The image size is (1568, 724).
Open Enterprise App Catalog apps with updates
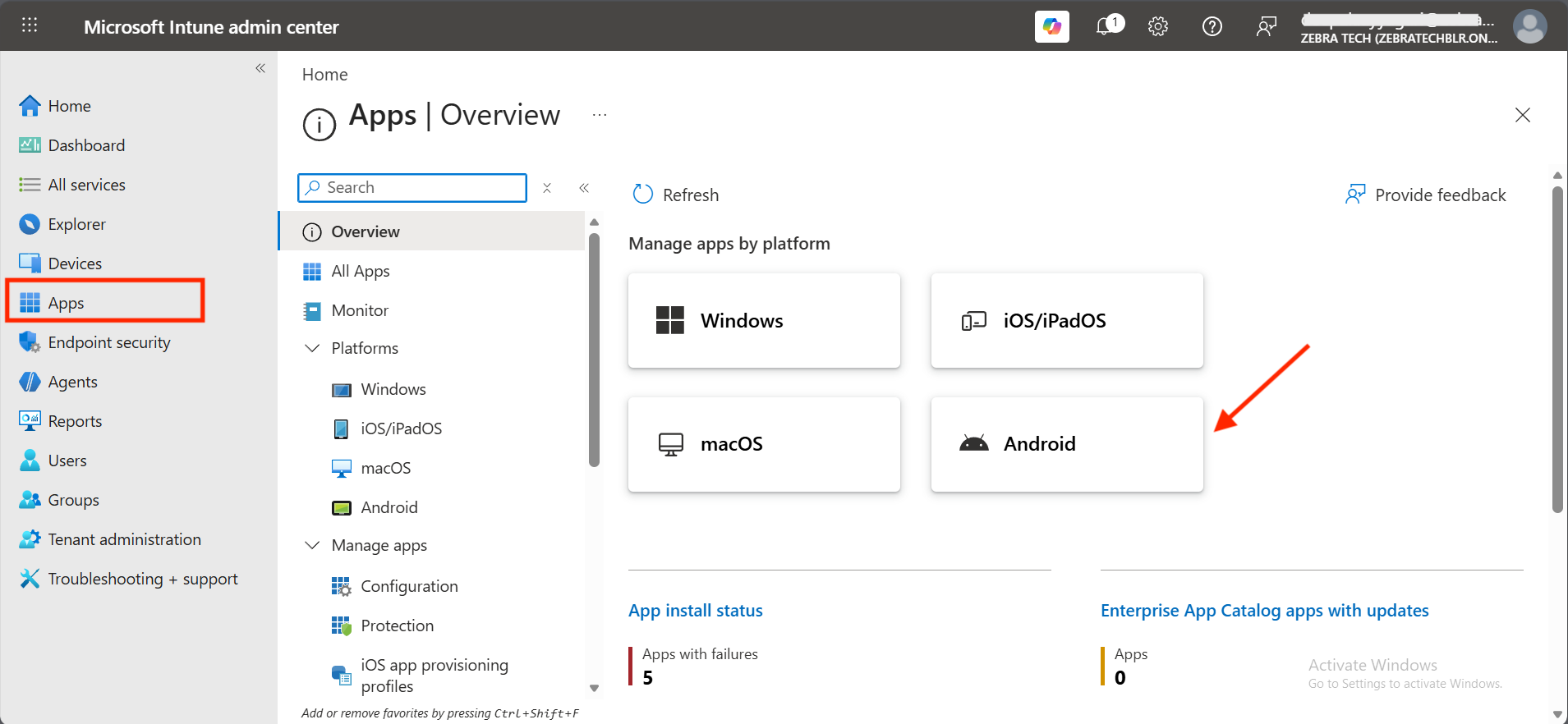tap(1265, 611)
